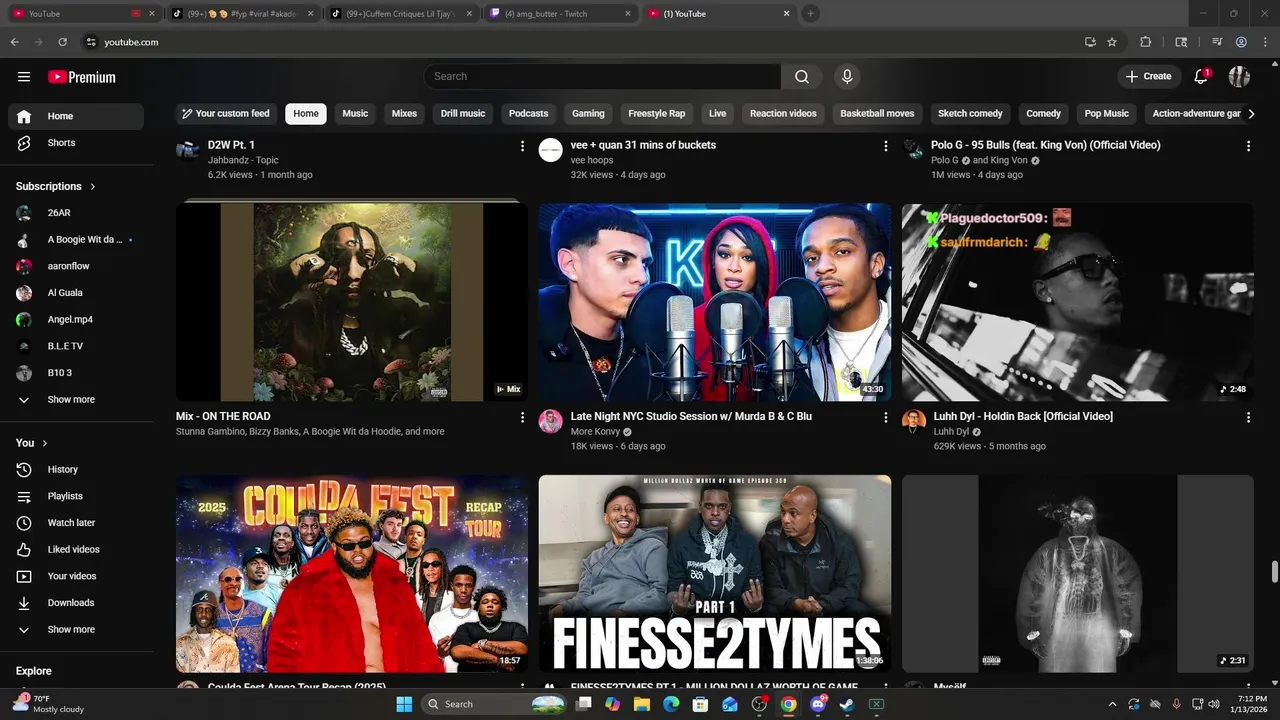Select the Gaming chip

pyautogui.click(x=588, y=114)
